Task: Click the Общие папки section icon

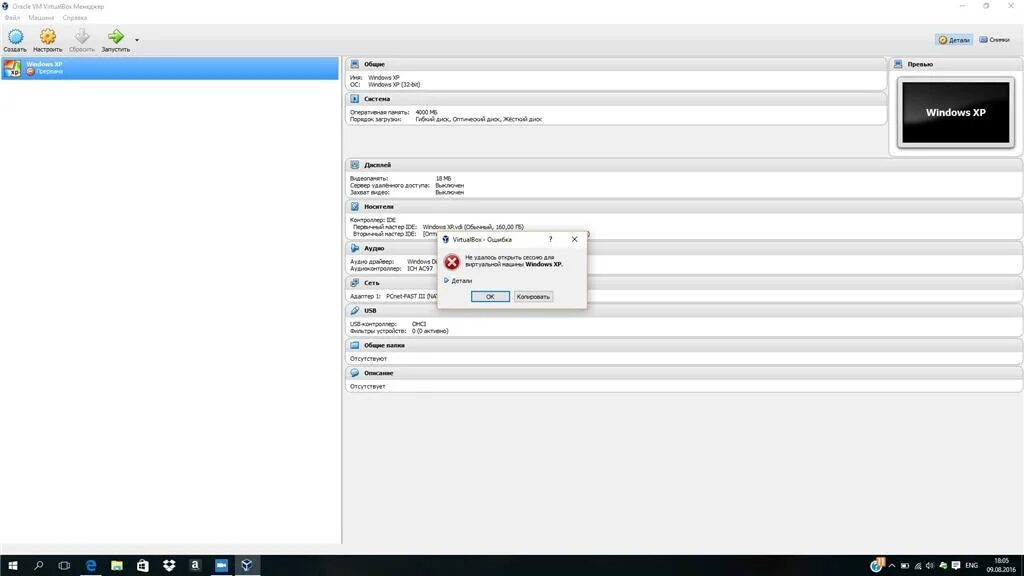Action: 355,345
